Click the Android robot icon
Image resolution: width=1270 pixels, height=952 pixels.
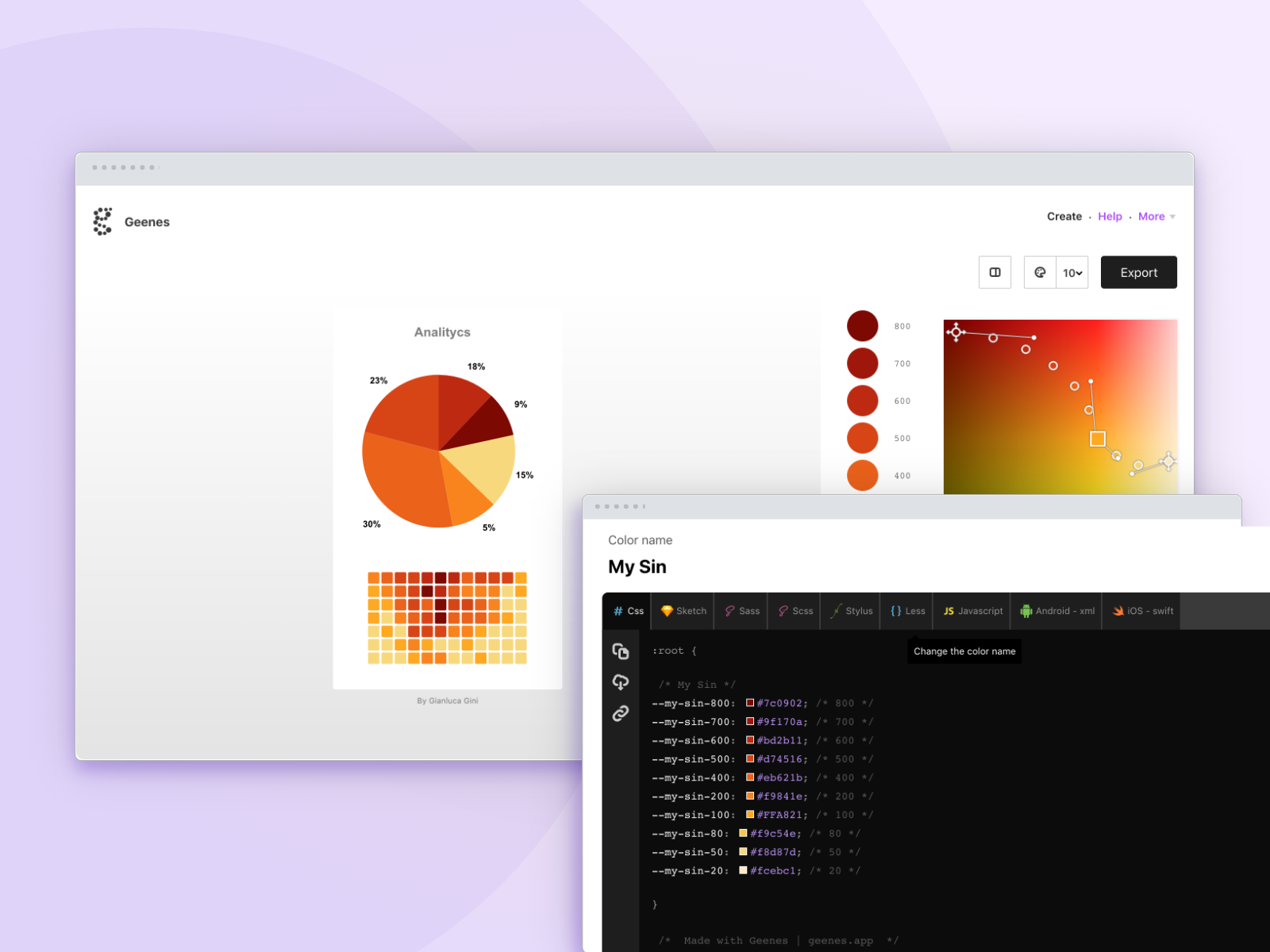tap(1026, 611)
